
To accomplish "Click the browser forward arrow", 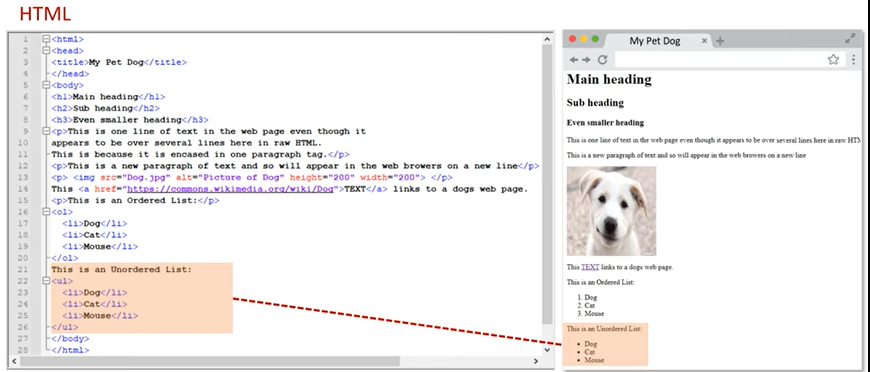I will (586, 60).
